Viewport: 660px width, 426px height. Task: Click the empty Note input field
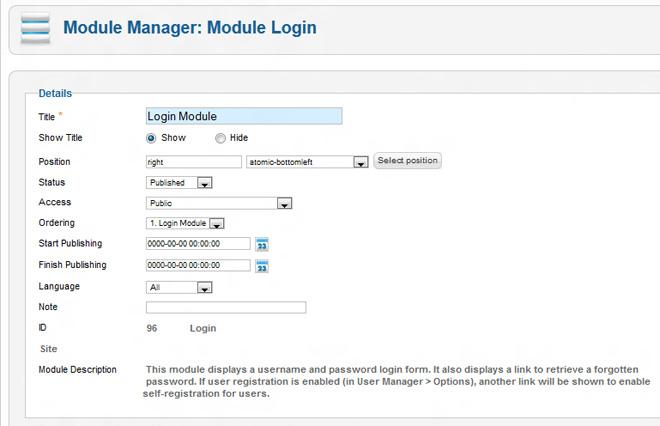[x=226, y=307]
